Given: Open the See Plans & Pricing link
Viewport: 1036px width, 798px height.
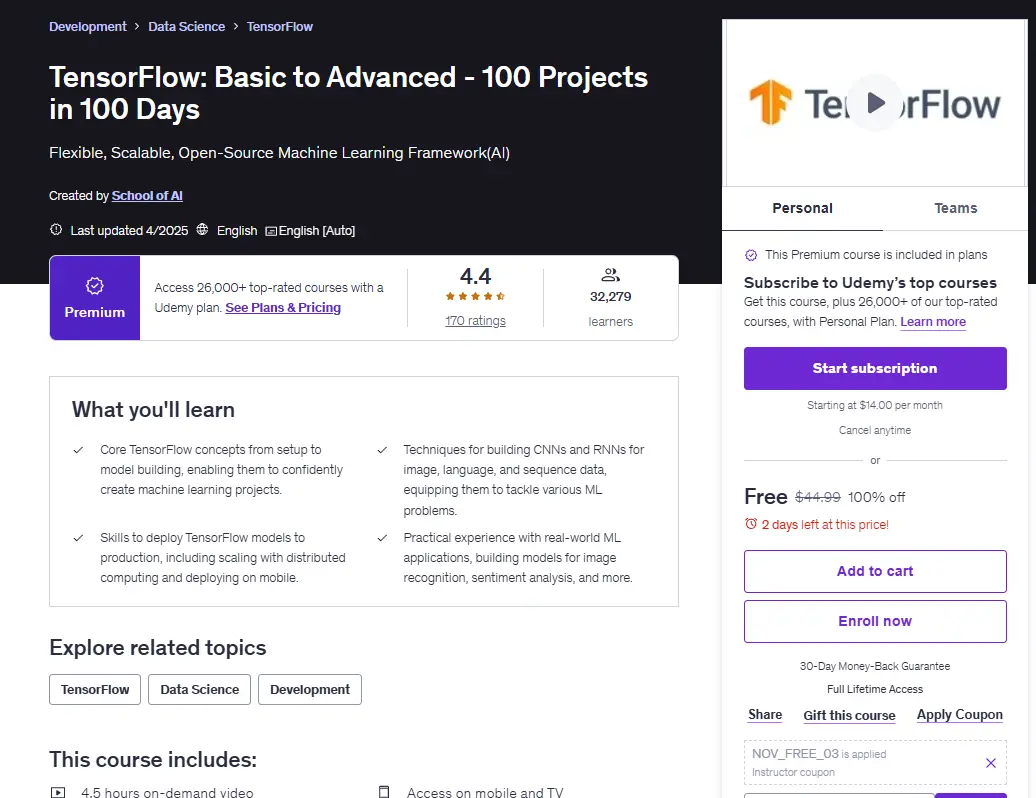Looking at the screenshot, I should point(283,308).
